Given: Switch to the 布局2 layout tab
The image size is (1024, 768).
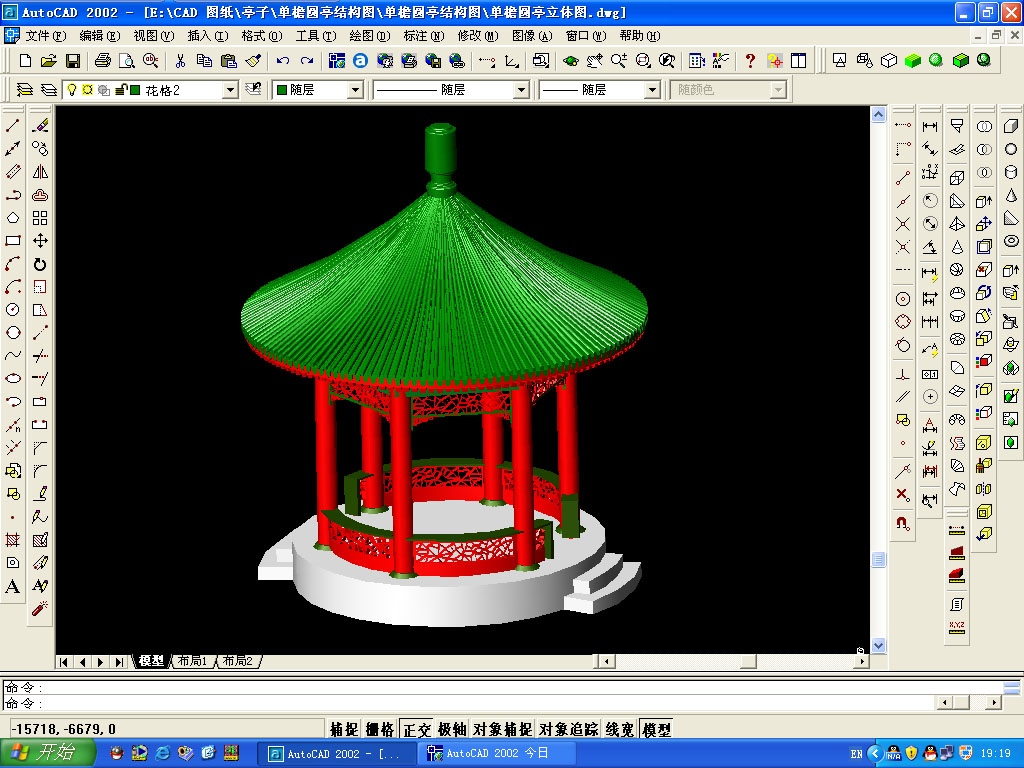Looking at the screenshot, I should (237, 661).
